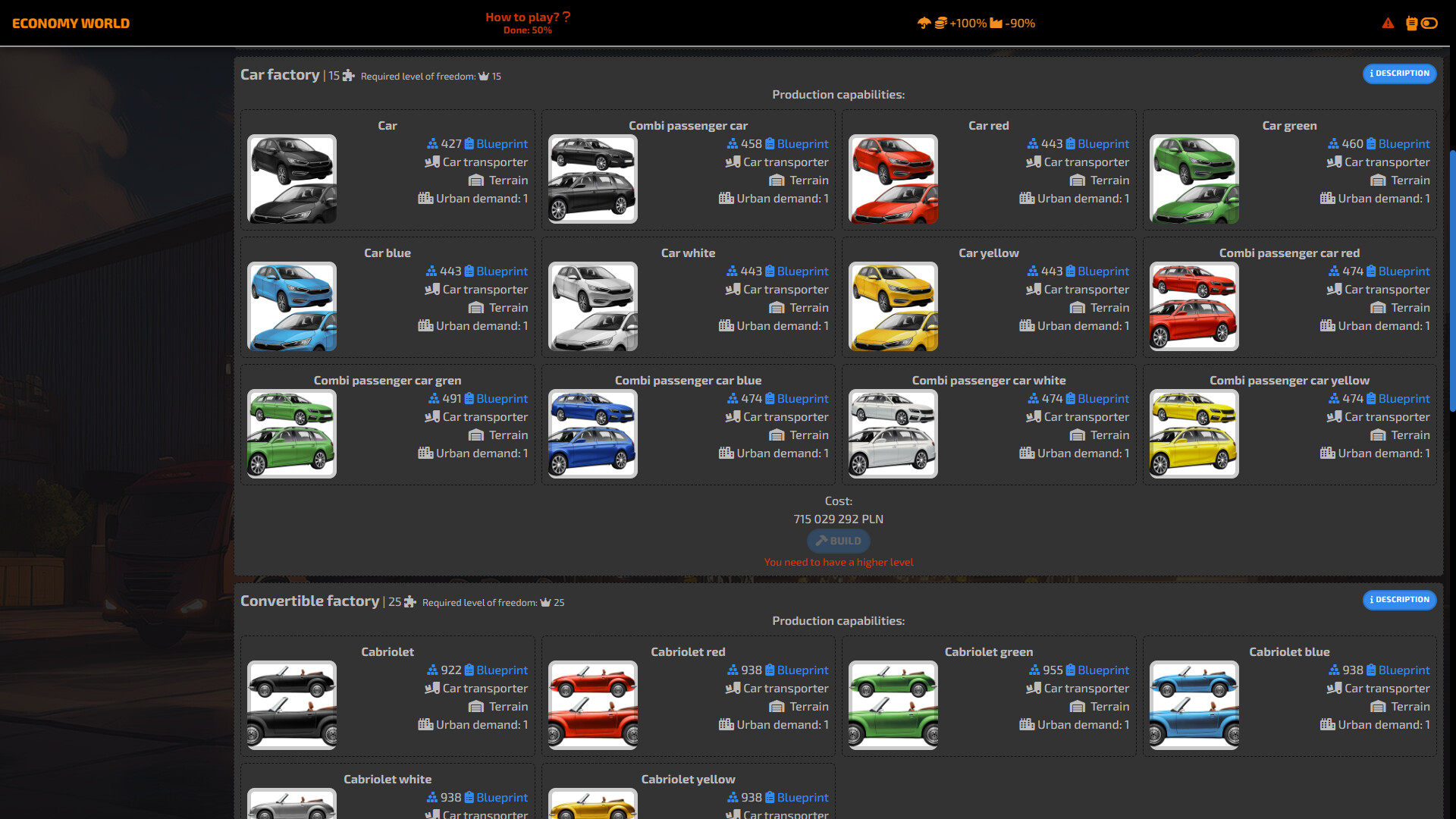Click the red warning triangle in the top bar
The width and height of the screenshot is (1456, 819).
(x=1388, y=23)
